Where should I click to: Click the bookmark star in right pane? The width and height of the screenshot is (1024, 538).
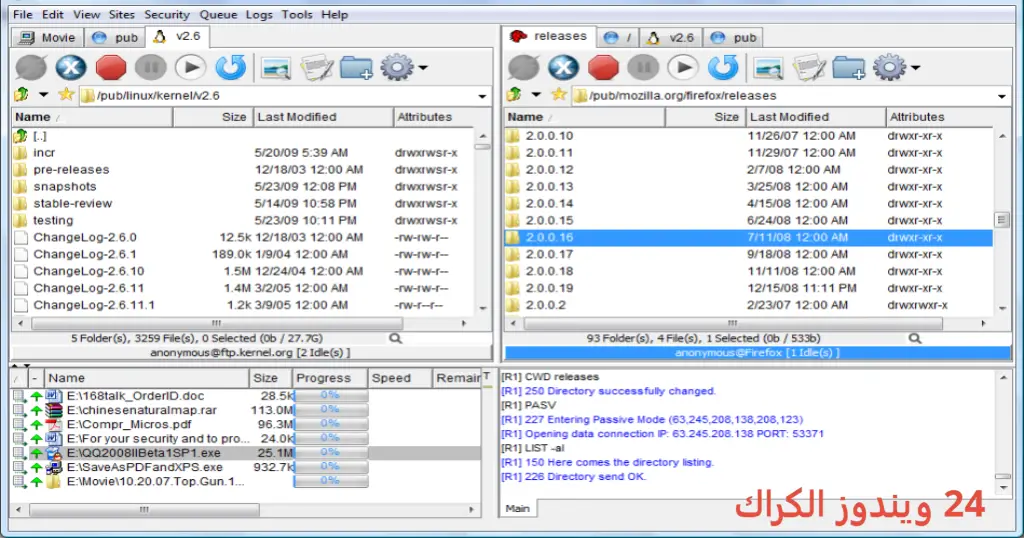[558, 95]
